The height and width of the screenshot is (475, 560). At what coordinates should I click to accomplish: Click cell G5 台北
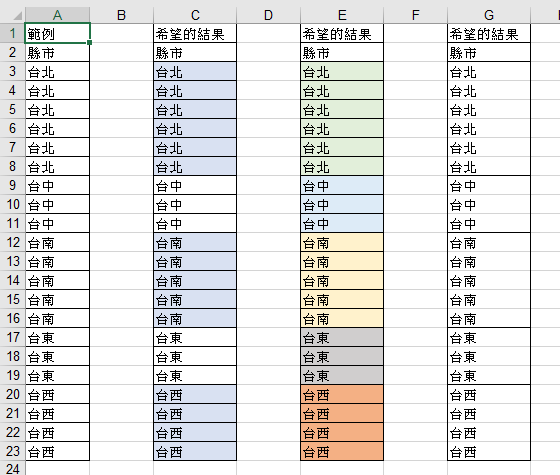489,109
